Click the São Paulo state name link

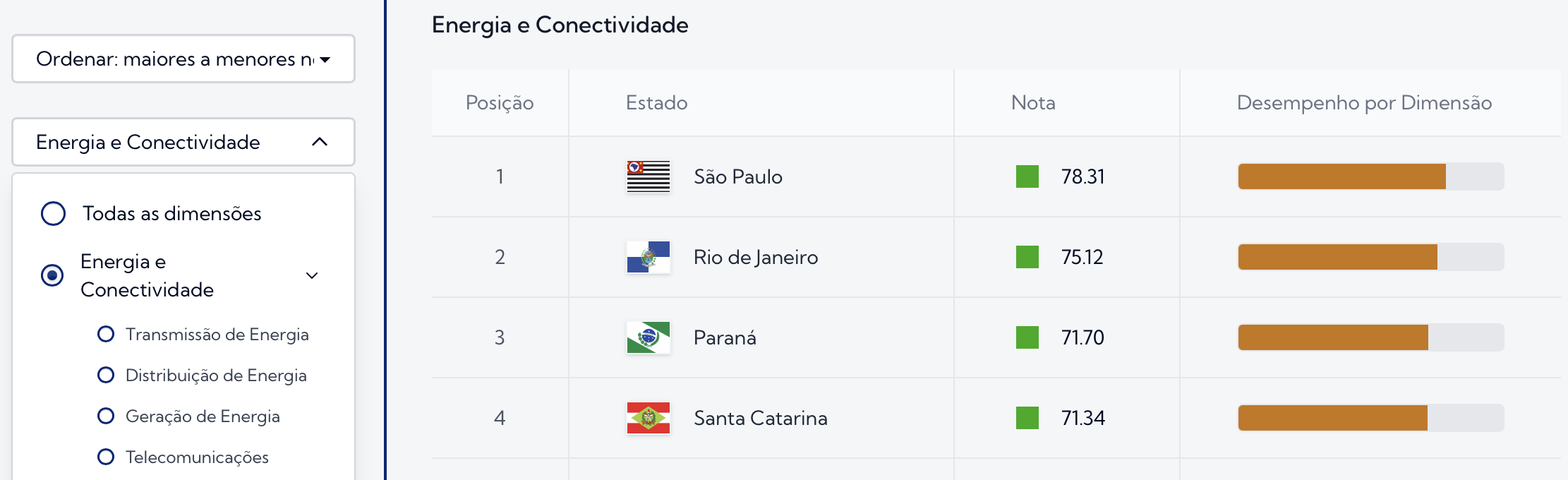click(737, 176)
